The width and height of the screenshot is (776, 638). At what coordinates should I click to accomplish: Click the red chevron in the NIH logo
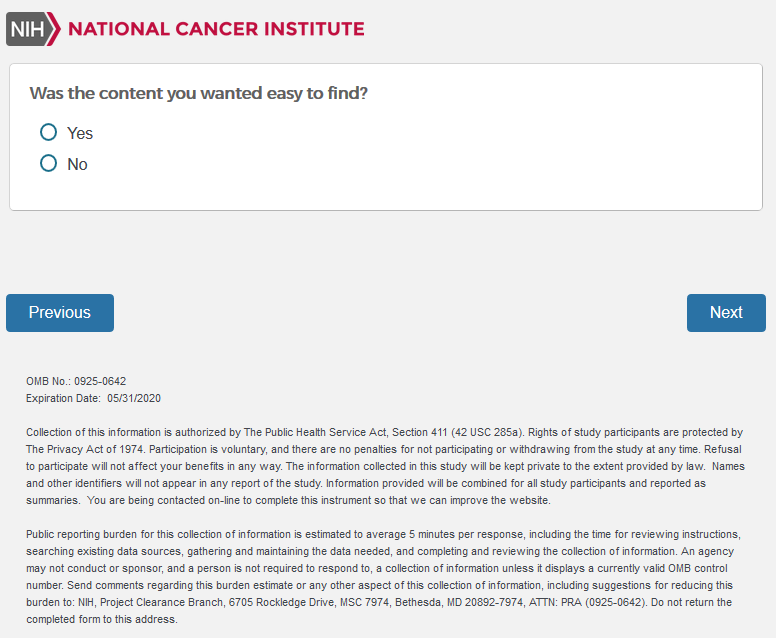click(x=56, y=29)
